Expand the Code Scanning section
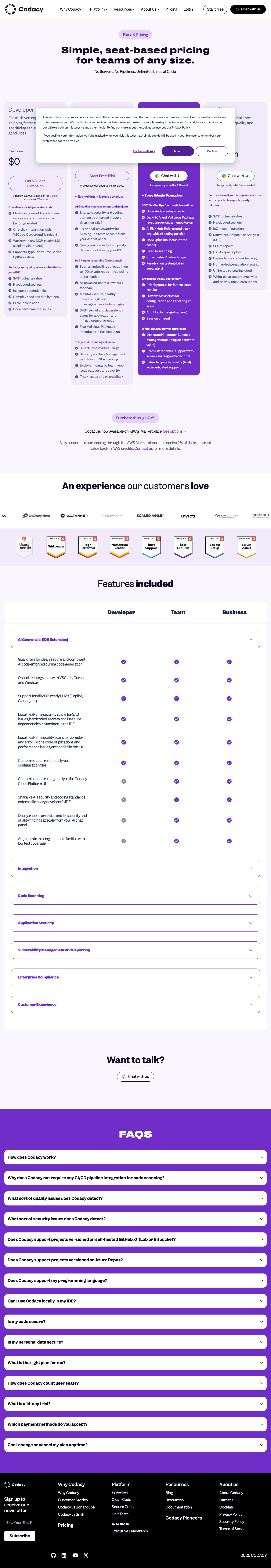This screenshot has width=271, height=1568. pos(135,895)
